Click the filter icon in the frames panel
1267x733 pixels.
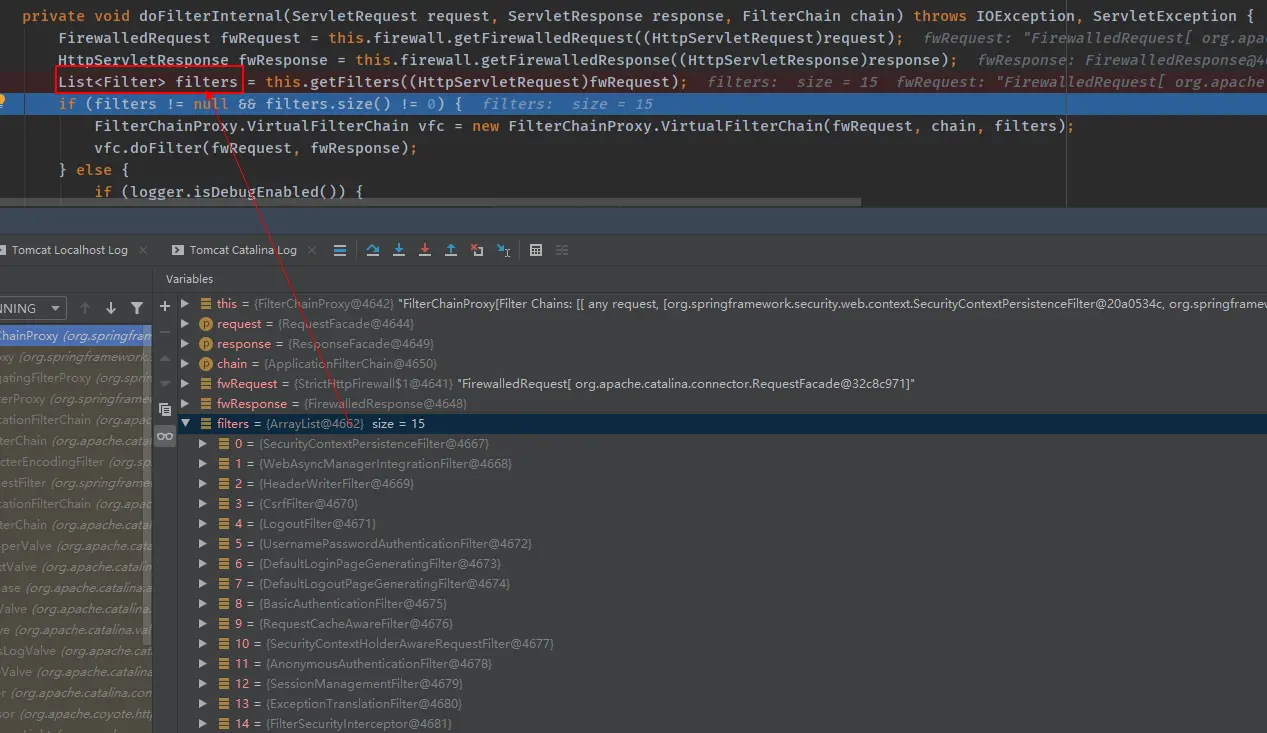click(x=139, y=308)
